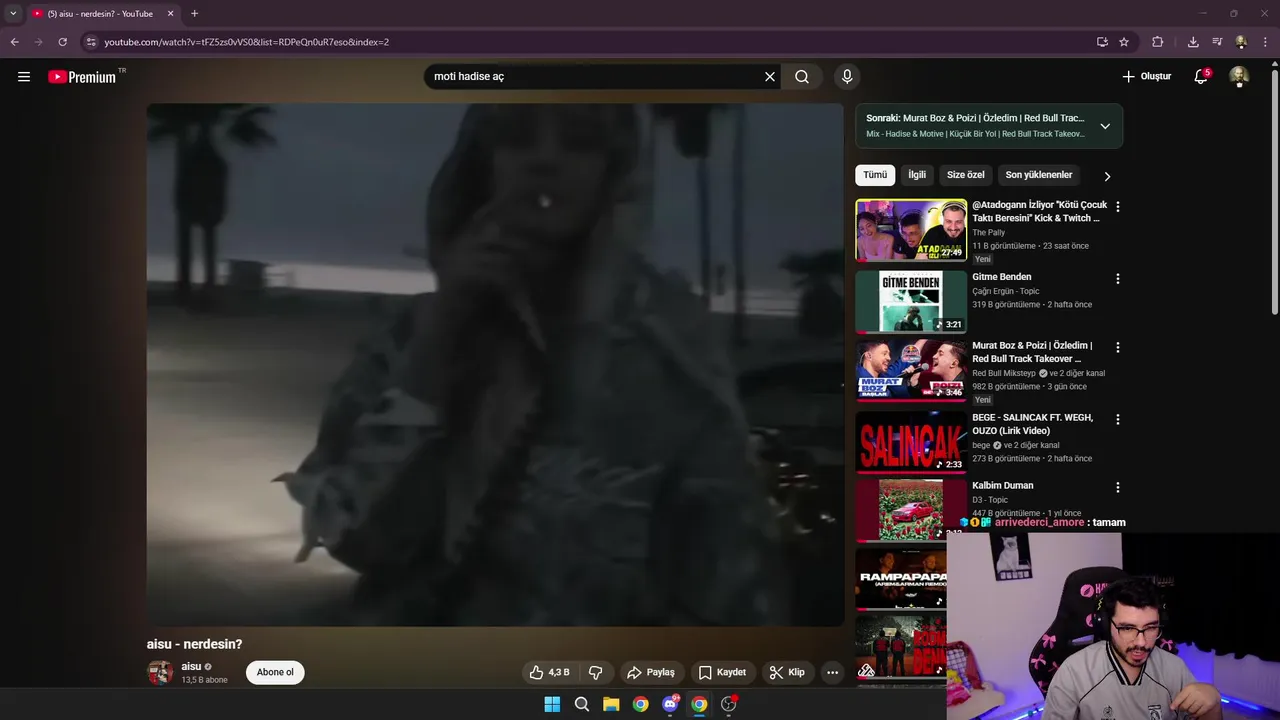Viewport: 1280px width, 720px height.
Task: Like the video with 4,3 B likes
Action: [549, 672]
